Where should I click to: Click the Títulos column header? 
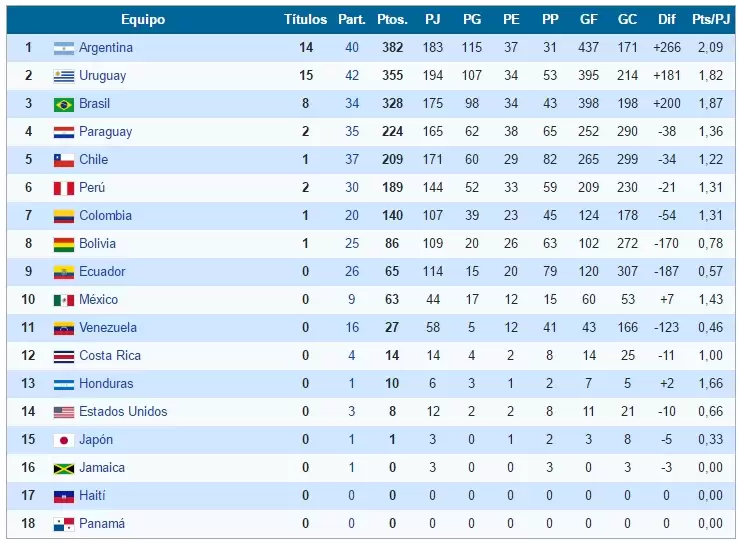(x=305, y=20)
